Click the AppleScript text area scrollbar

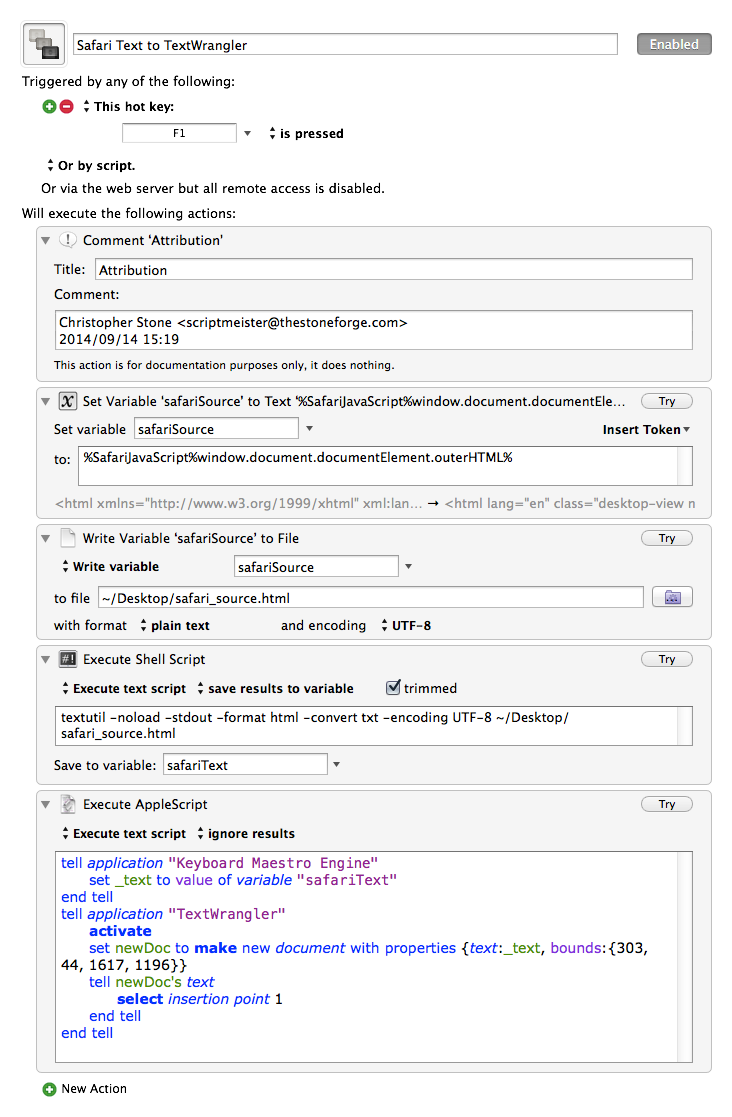click(x=685, y=957)
